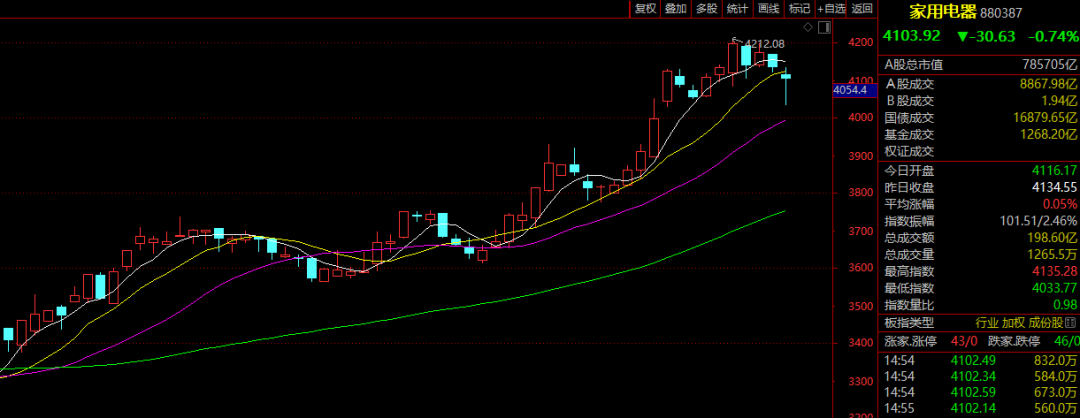This screenshot has width=1080, height=418.
Task: Click the 标记 mark button
Action: coord(799,8)
